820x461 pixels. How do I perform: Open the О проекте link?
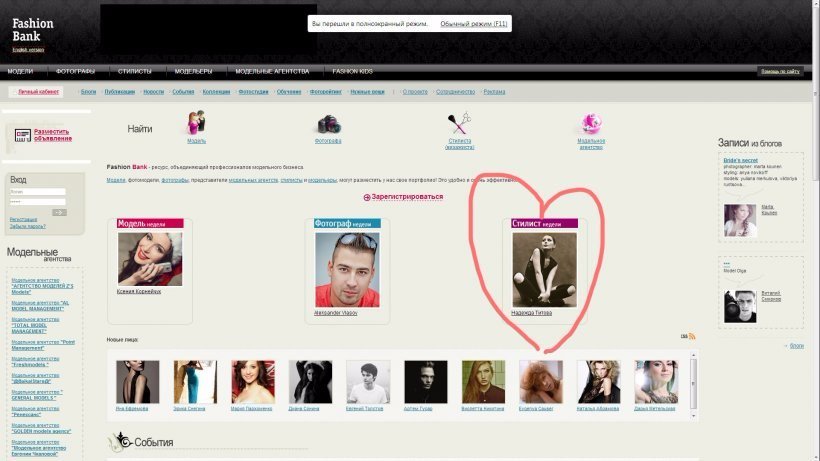click(415, 91)
